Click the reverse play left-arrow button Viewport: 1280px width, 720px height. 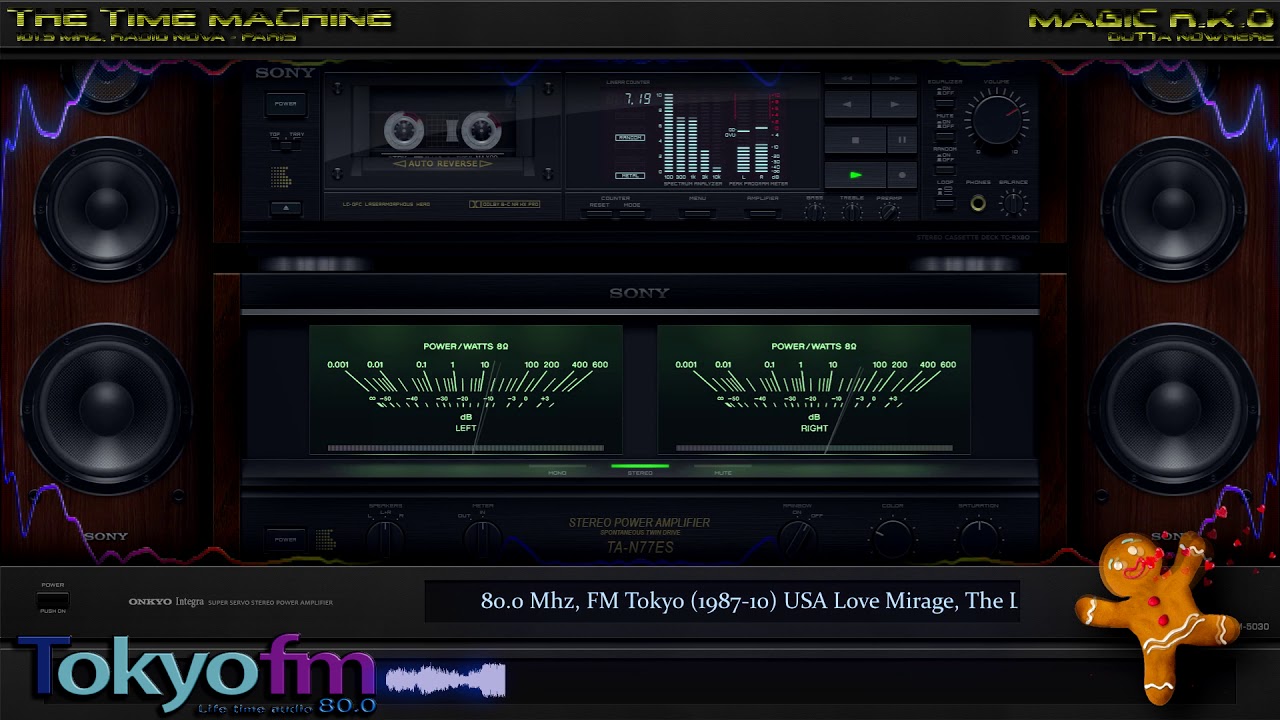point(846,104)
